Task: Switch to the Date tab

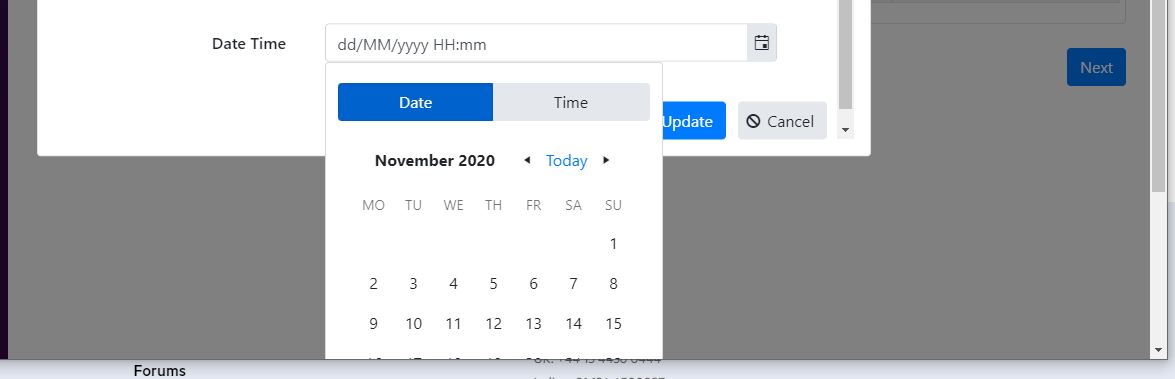Action: [x=415, y=102]
